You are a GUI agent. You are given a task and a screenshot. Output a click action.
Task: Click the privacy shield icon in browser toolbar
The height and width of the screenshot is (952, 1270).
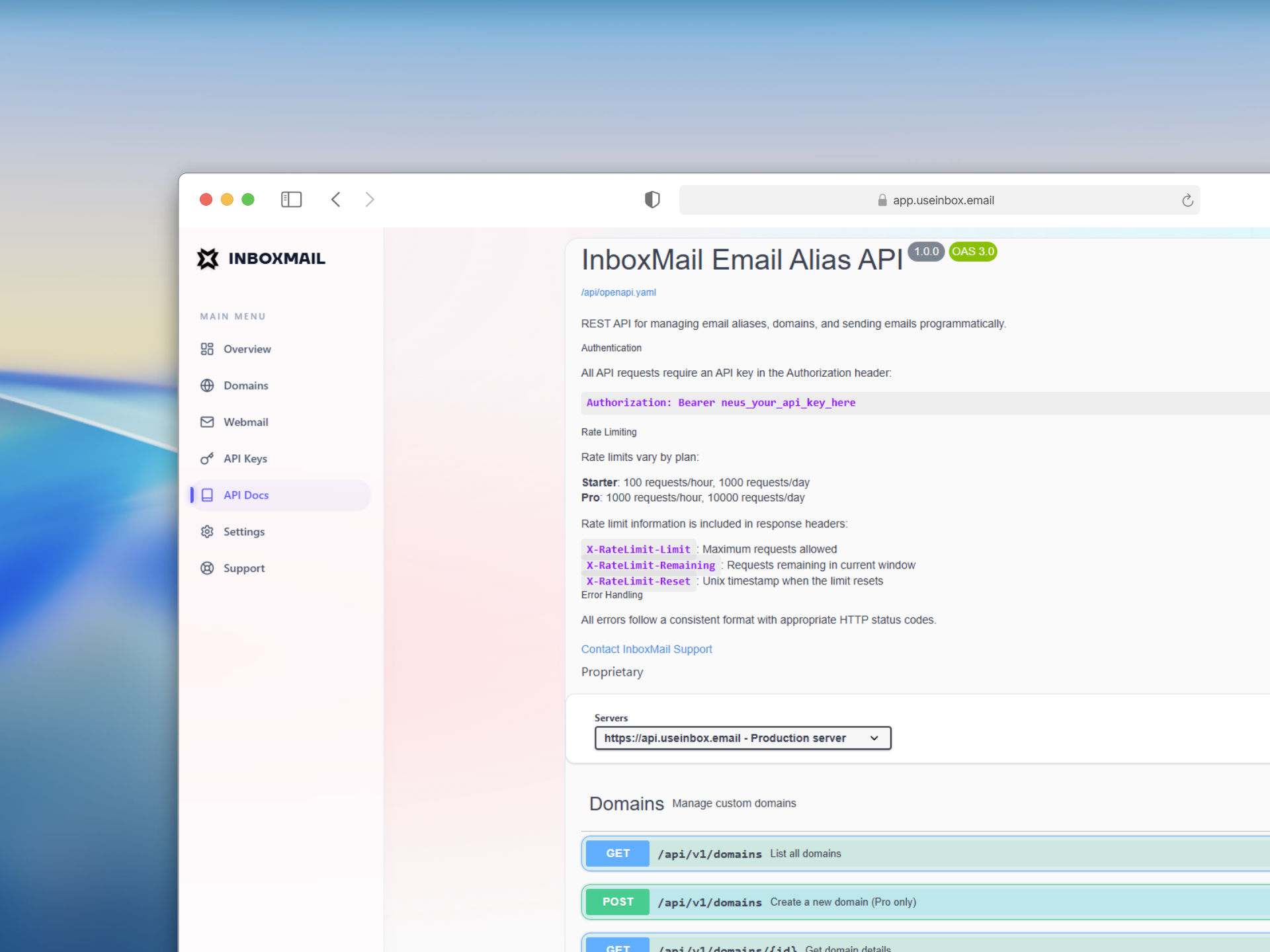point(652,199)
